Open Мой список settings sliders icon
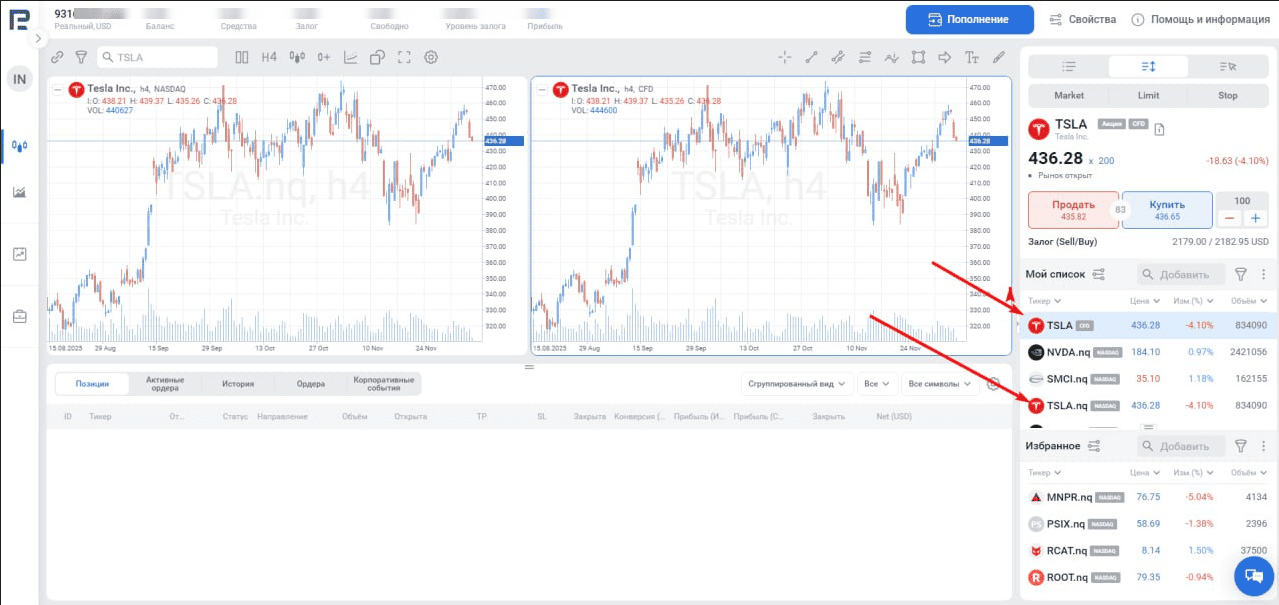This screenshot has height=605, width=1279. (1098, 274)
